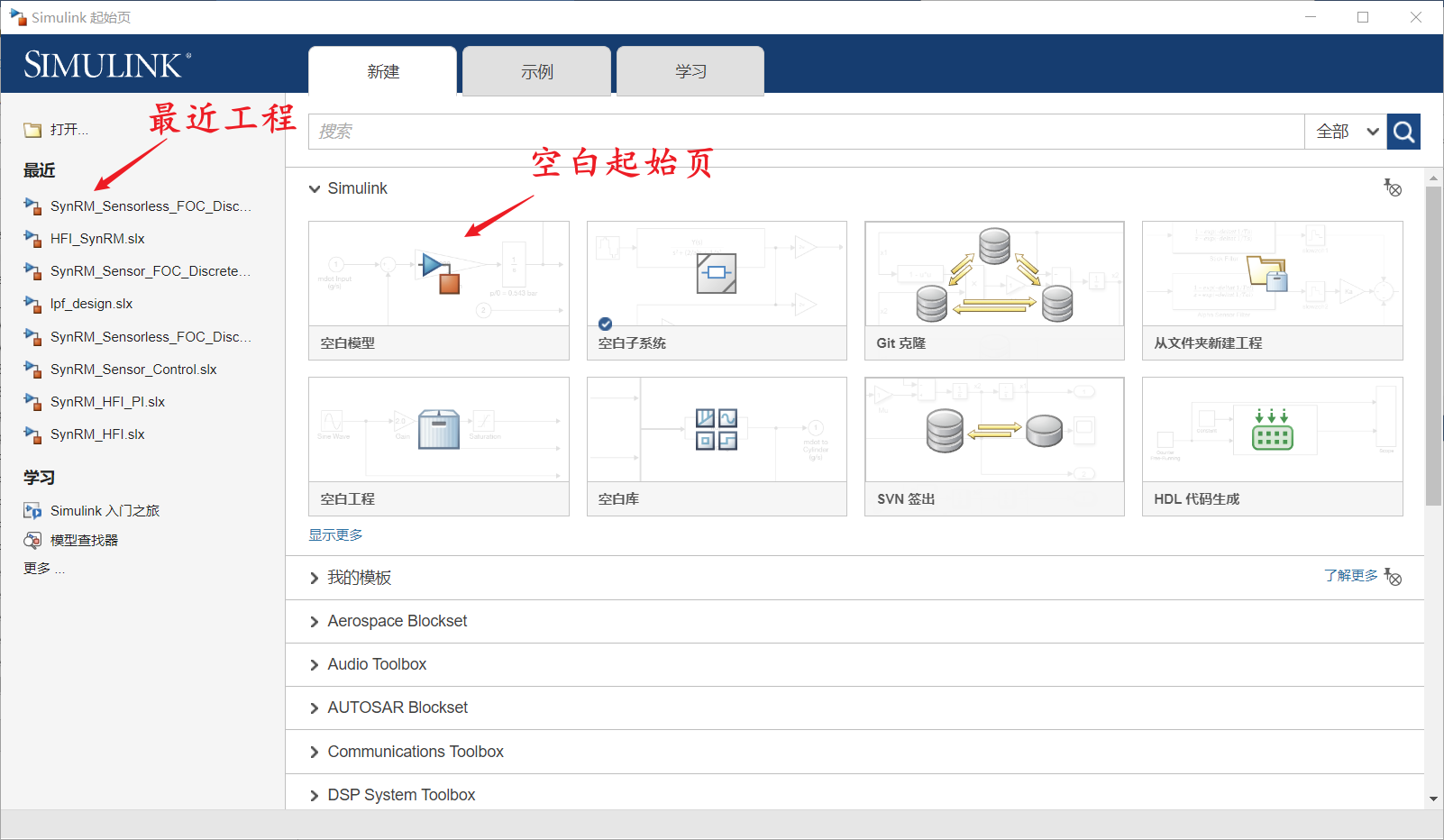1444x840 pixels.
Task: Open recent file SynRM_HFI.slx
Action: pyautogui.click(x=97, y=434)
